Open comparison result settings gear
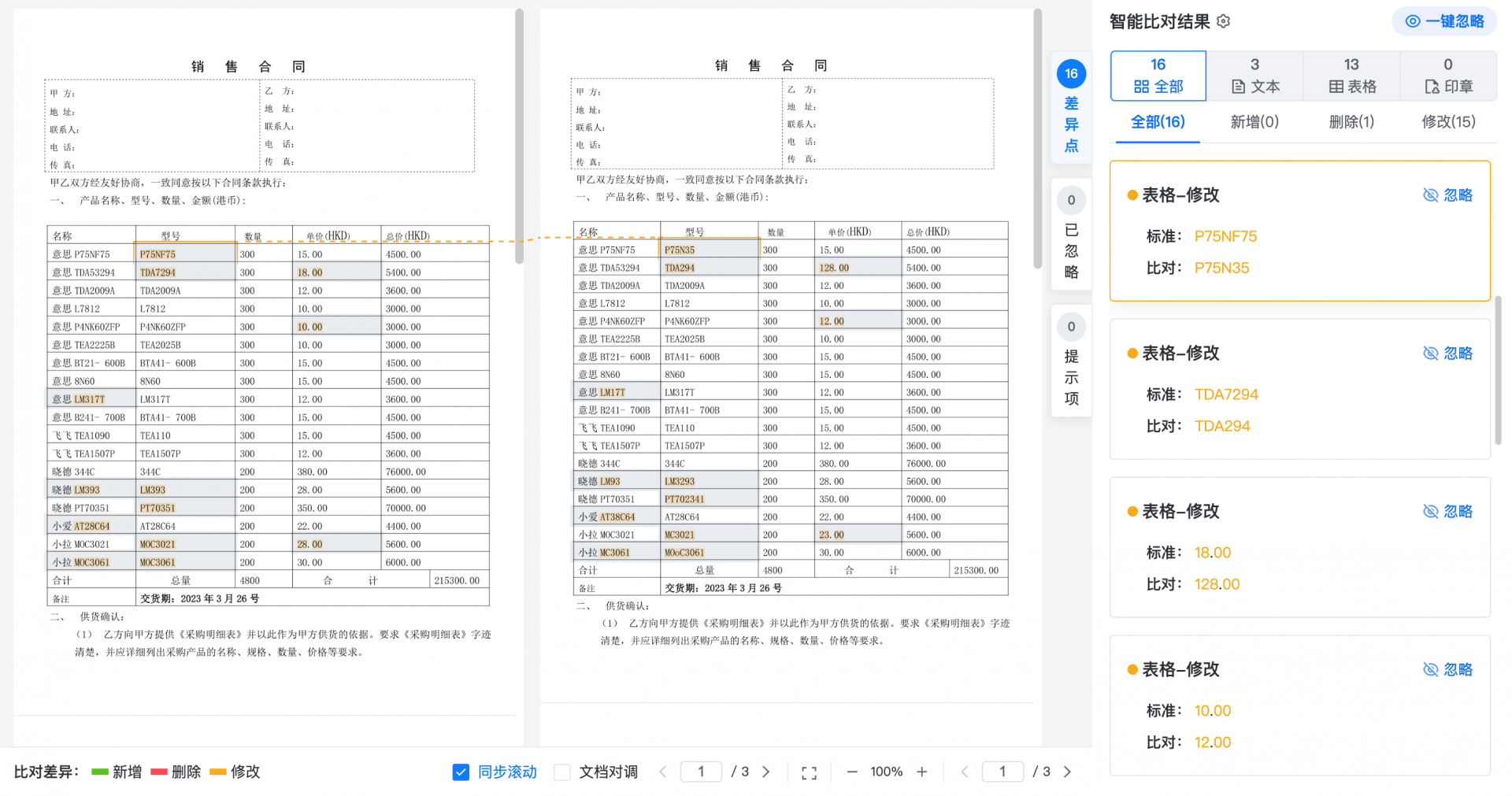Image resolution: width=1512 pixels, height=796 pixels. 1223,21
